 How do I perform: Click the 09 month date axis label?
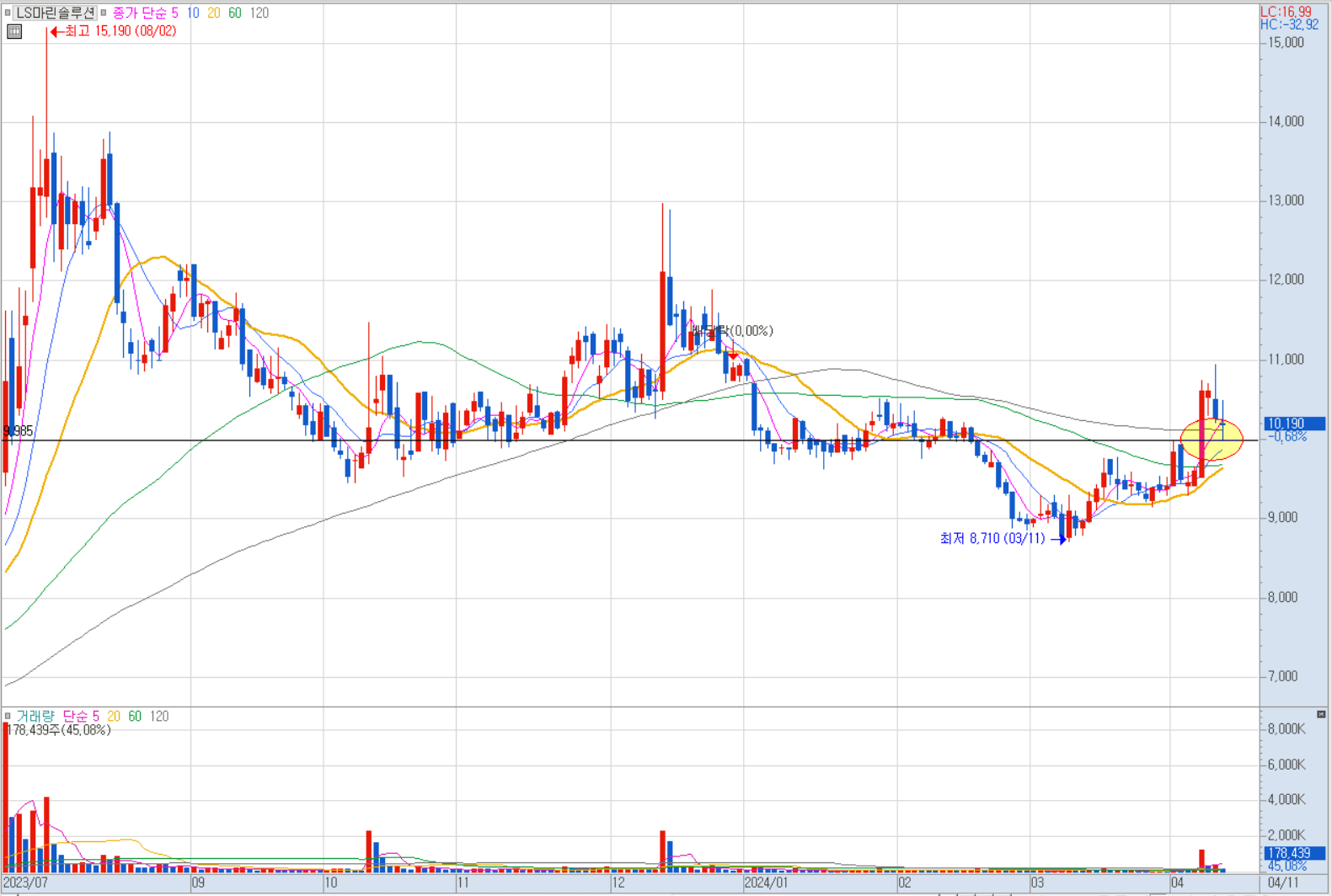(x=199, y=883)
